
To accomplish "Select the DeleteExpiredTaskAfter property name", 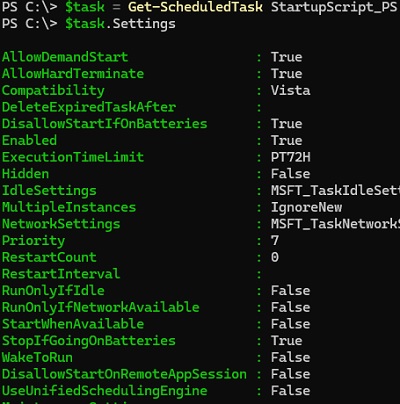I will tap(89, 107).
